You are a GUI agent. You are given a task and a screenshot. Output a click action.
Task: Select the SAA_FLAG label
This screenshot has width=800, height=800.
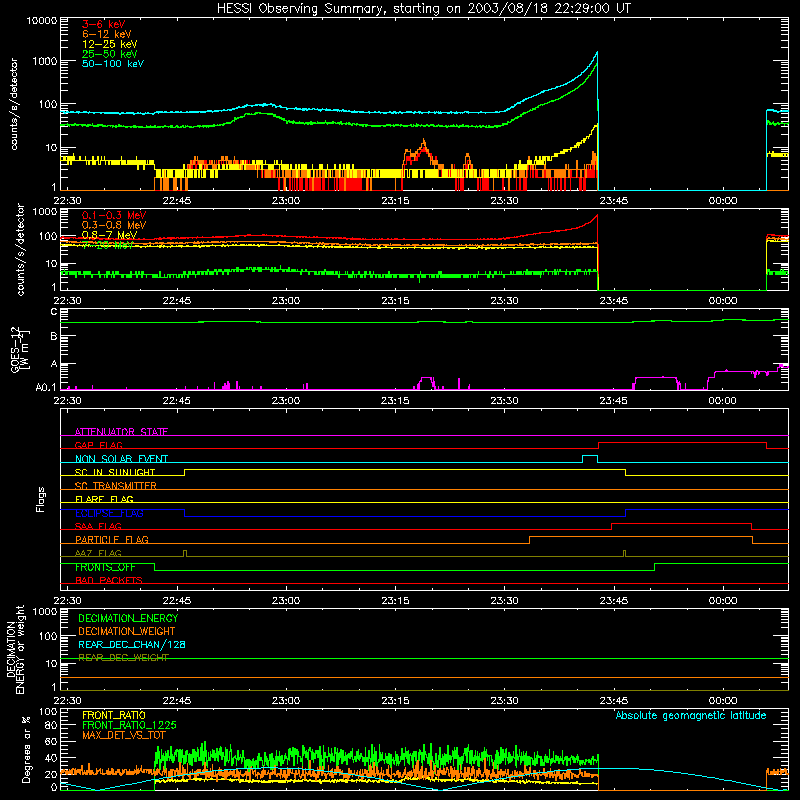98,526
